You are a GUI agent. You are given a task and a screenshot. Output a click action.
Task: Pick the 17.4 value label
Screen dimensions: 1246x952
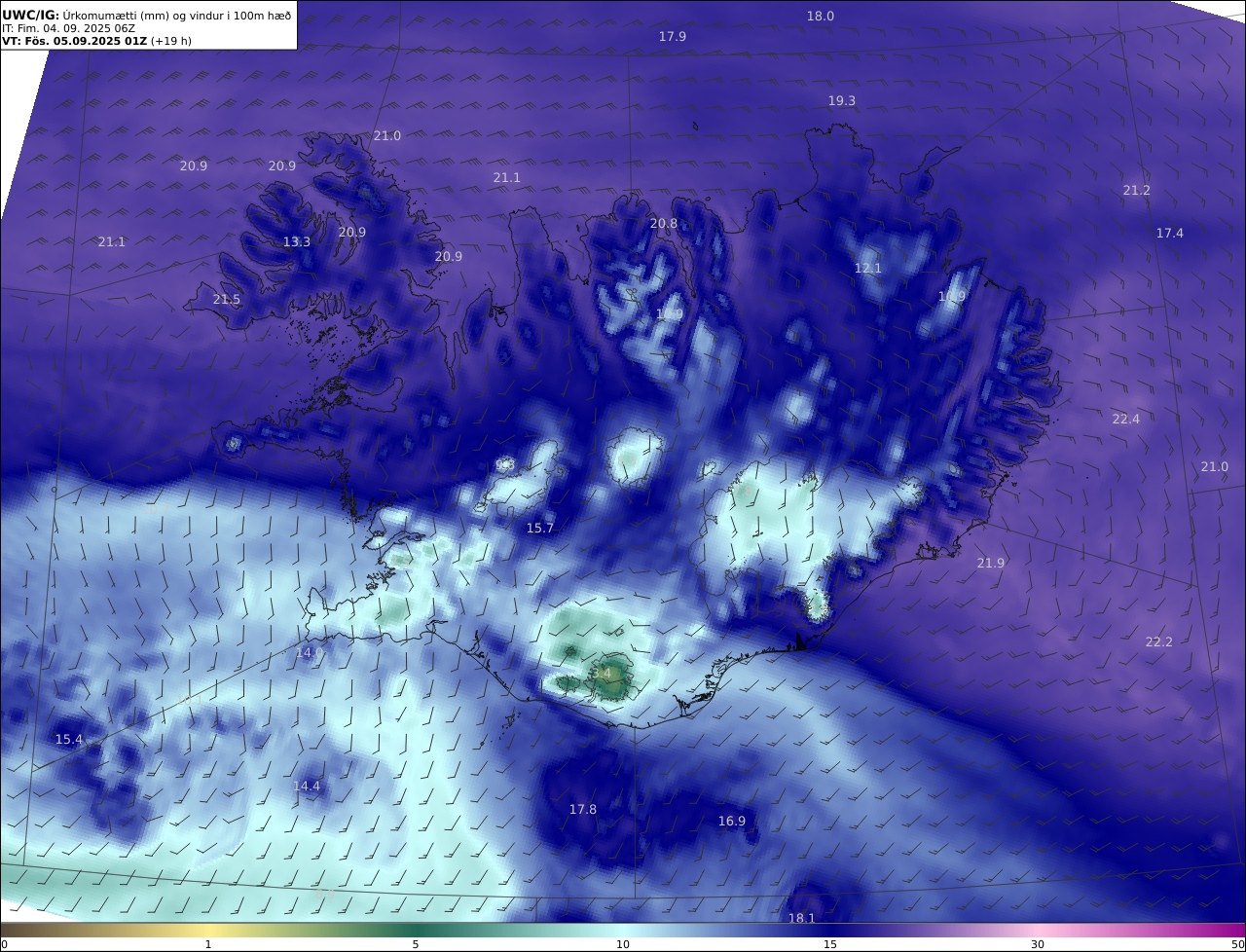click(1170, 233)
